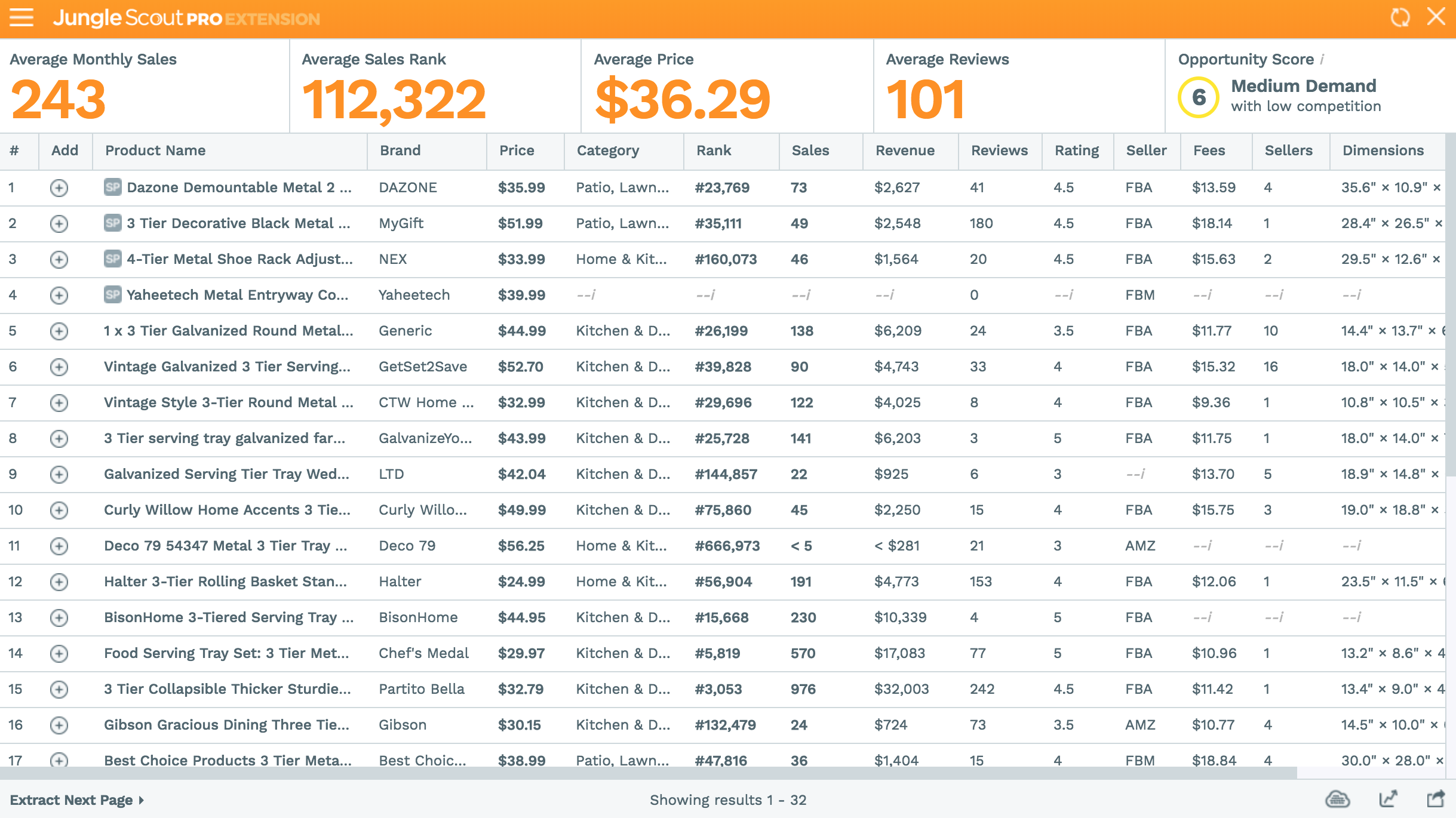The width and height of the screenshot is (1456, 818).
Task: Click SP sponsored badge on MyGift row
Action: (113, 223)
